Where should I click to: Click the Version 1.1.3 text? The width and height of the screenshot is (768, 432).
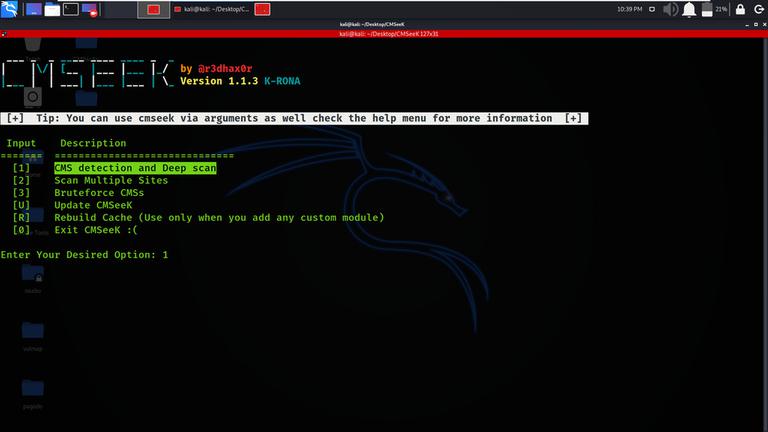click(219, 81)
